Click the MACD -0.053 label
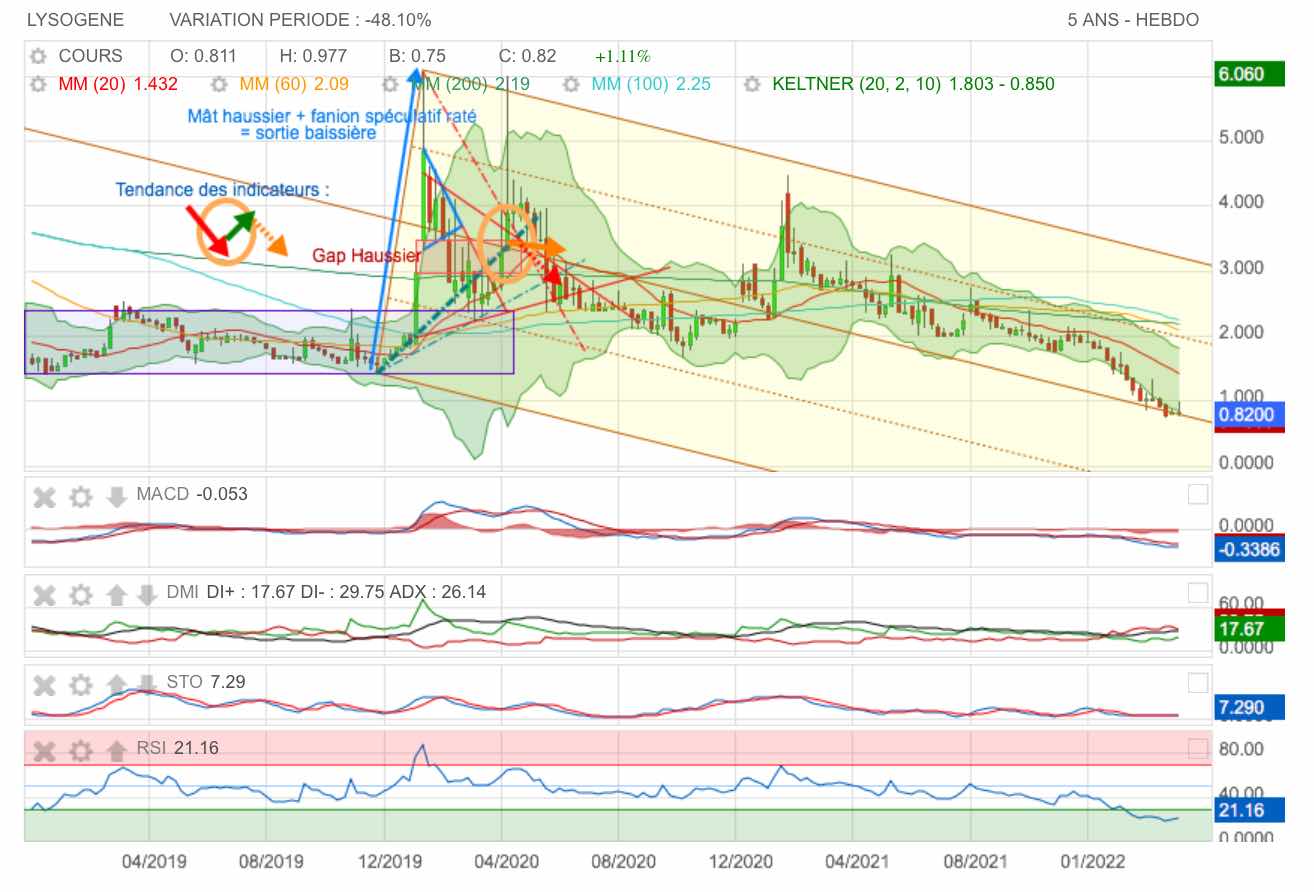This screenshot has height=892, width=1314. 192,494
